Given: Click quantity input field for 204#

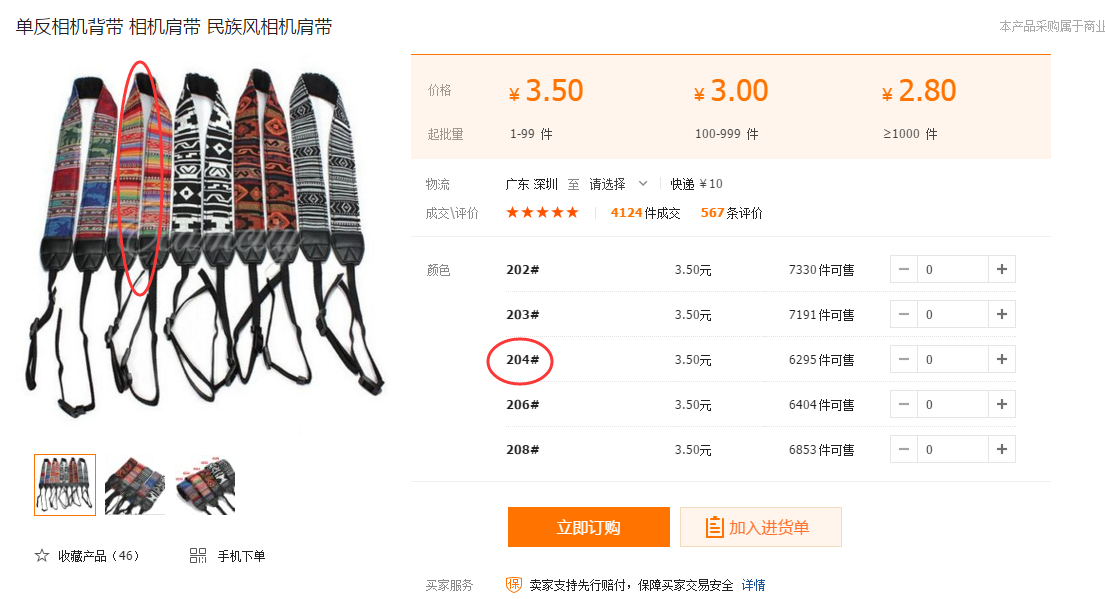Looking at the screenshot, I should tap(952, 359).
